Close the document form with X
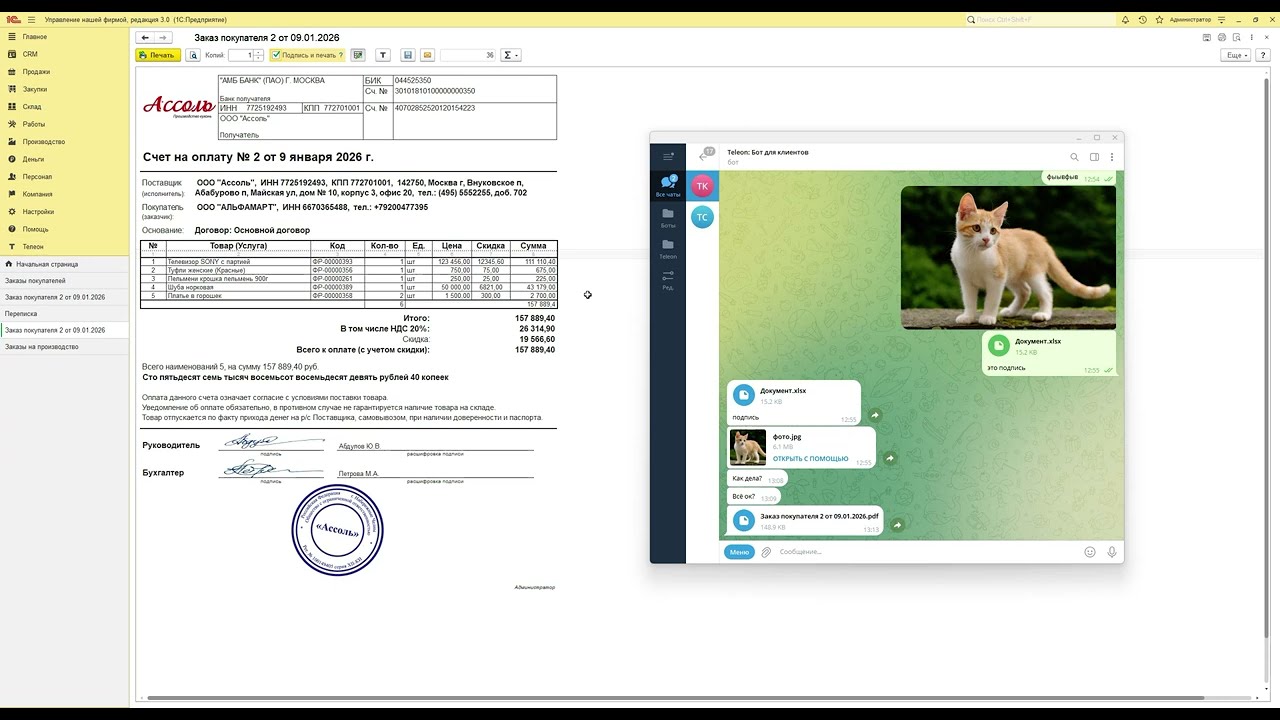Viewport: 1280px width, 720px height. [x=1265, y=38]
